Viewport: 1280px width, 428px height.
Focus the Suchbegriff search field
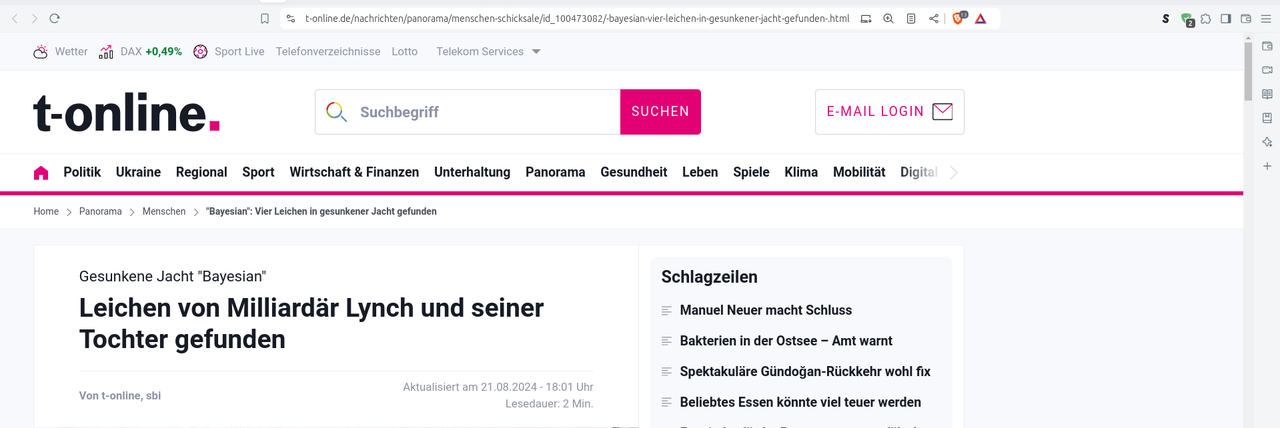point(468,112)
